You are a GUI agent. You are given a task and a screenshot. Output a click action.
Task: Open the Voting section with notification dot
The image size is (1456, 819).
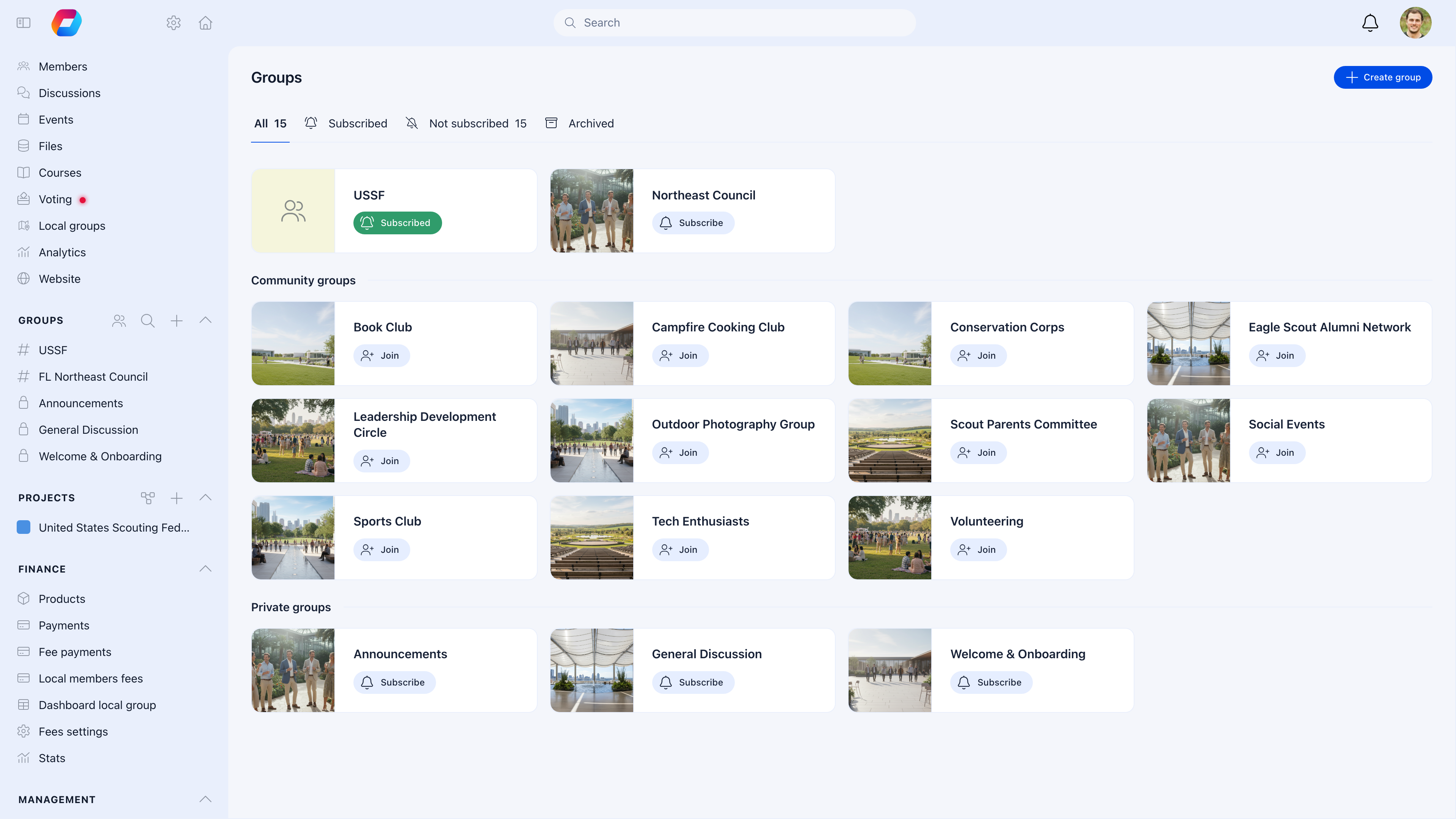(x=55, y=199)
